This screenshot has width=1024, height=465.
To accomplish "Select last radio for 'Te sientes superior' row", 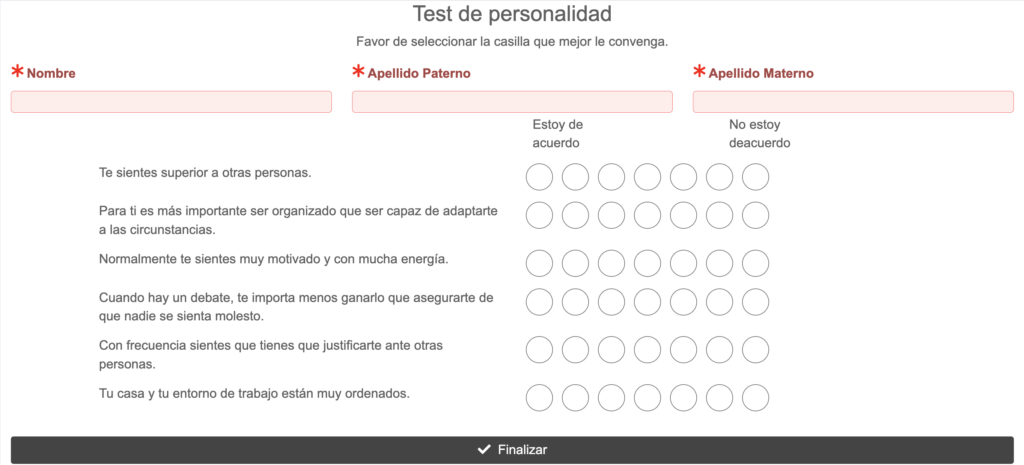I will coord(756,178).
